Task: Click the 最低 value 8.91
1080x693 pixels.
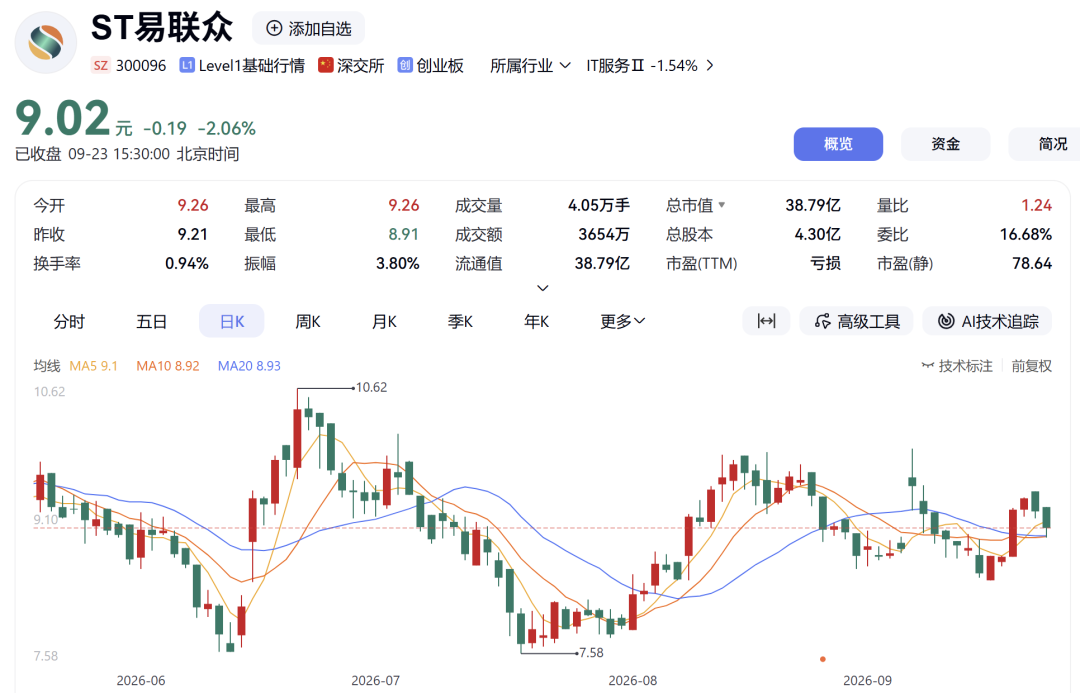Action: 404,234
